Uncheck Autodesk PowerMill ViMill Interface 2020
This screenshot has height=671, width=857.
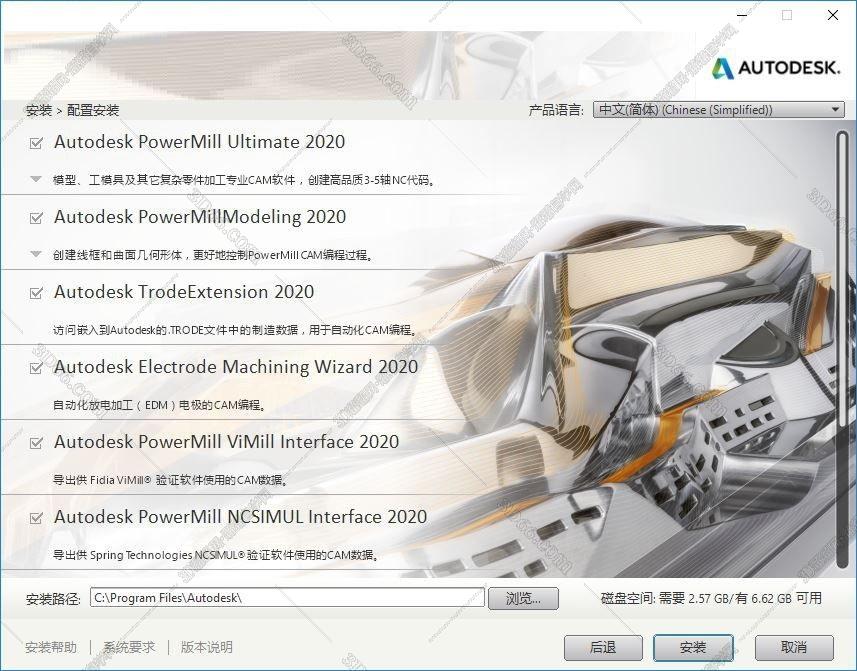pos(35,442)
